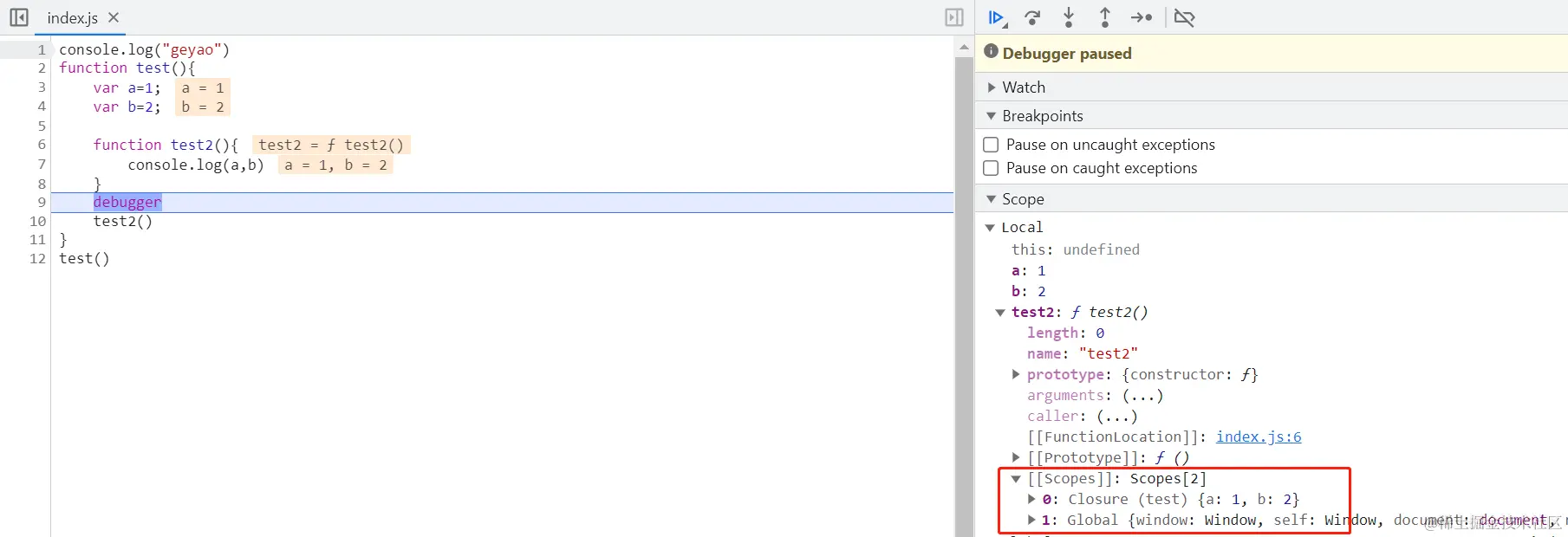Click the editor scroll up arrow
This screenshot has height=537, width=1568.
click(x=964, y=49)
